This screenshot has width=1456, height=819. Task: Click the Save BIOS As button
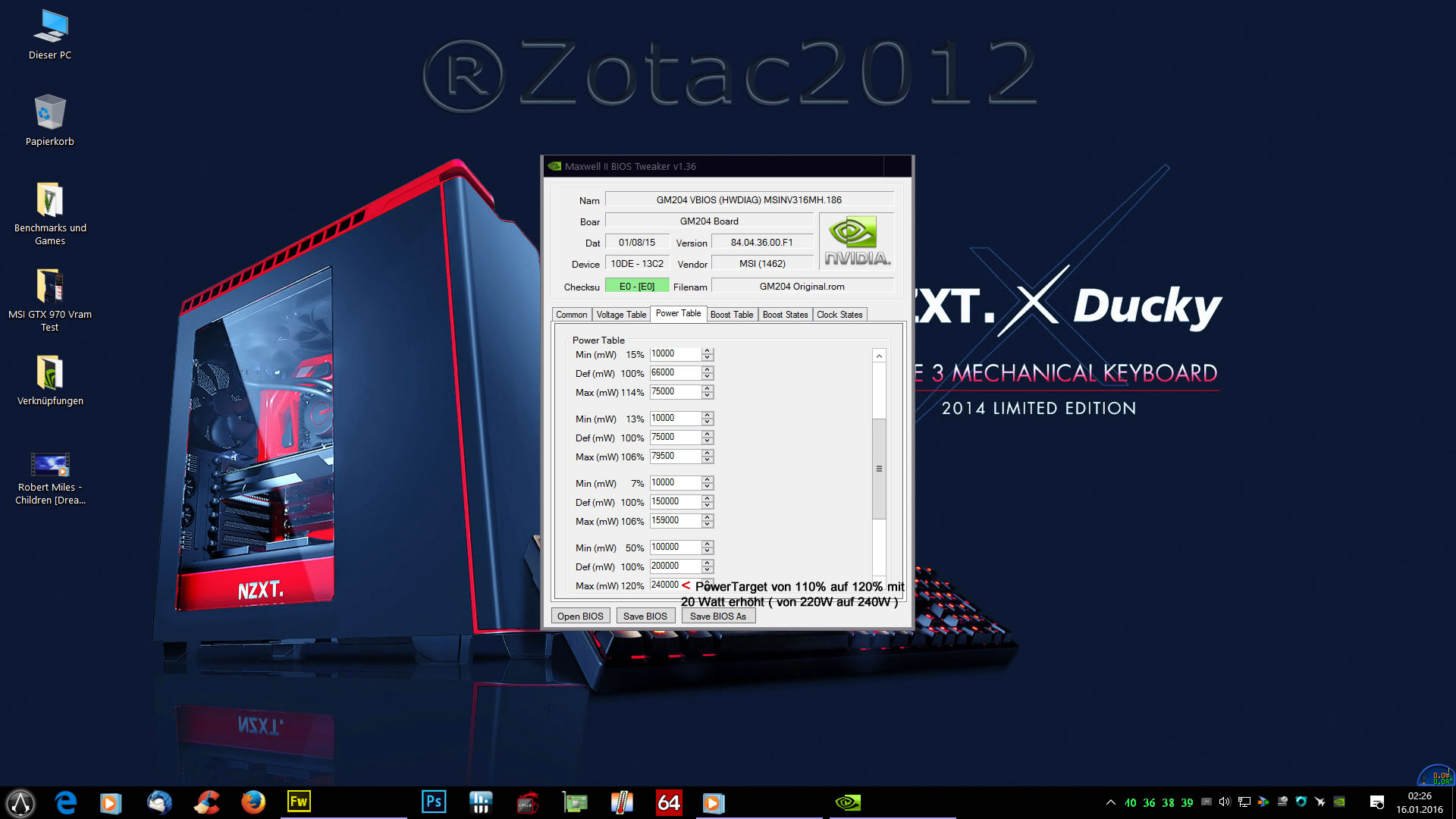(717, 616)
